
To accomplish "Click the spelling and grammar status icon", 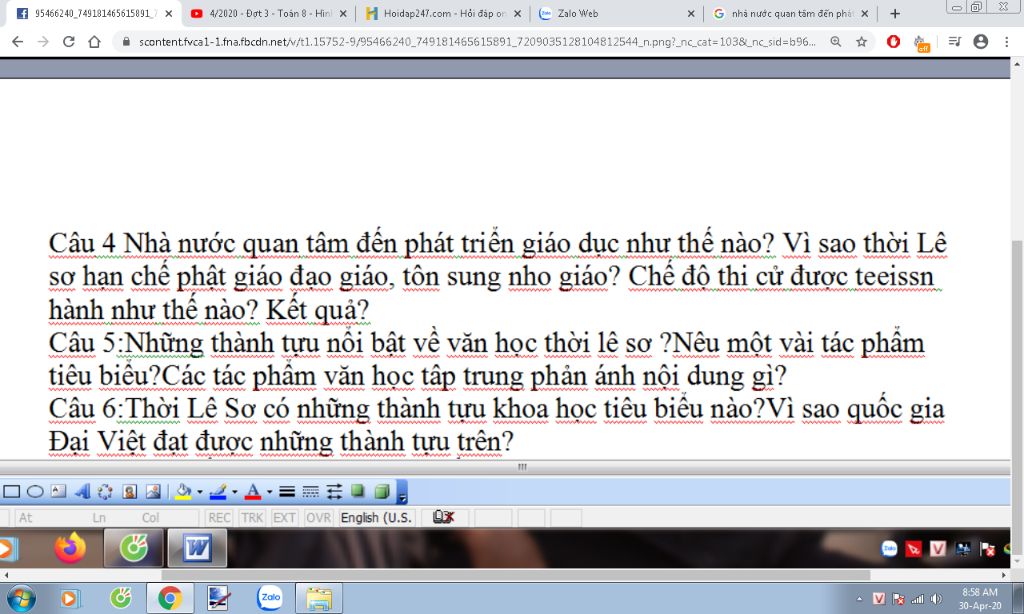I will (443, 517).
